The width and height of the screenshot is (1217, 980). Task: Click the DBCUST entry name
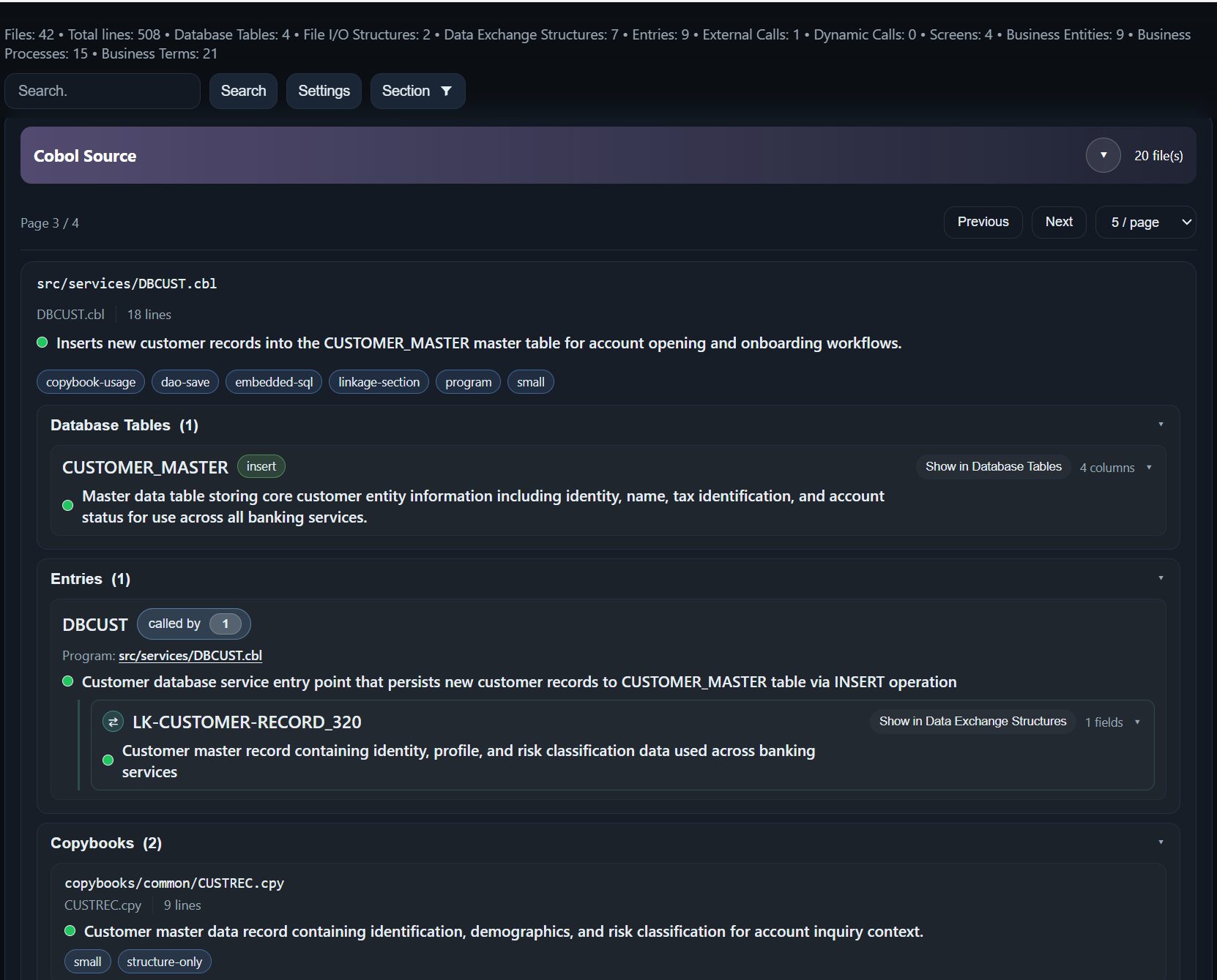coord(95,624)
